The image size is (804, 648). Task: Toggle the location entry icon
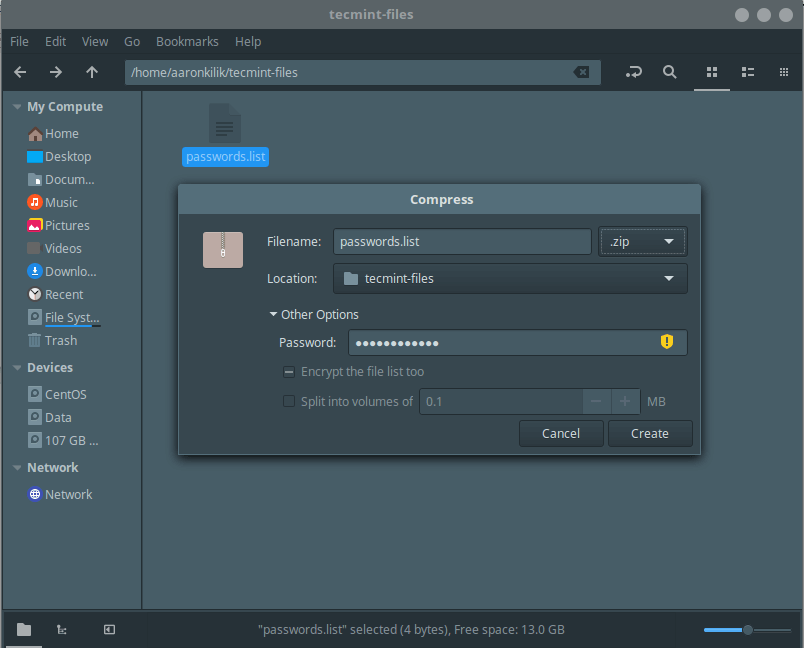pyautogui.click(x=634, y=72)
